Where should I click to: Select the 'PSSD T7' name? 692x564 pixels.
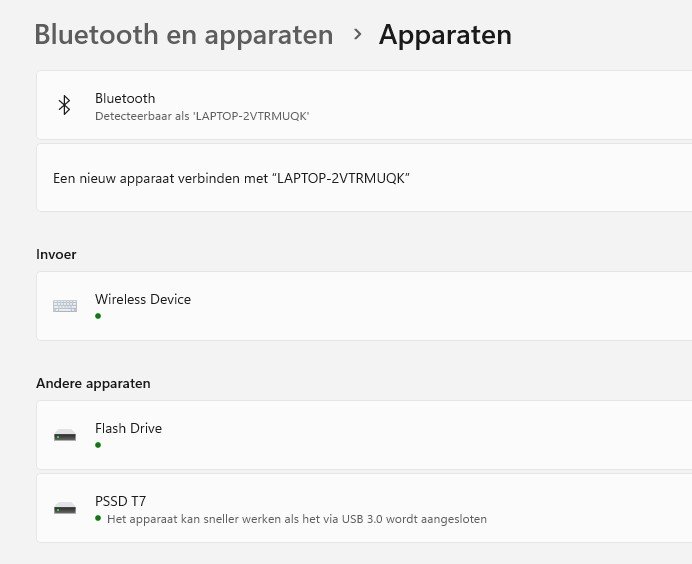coord(120,501)
